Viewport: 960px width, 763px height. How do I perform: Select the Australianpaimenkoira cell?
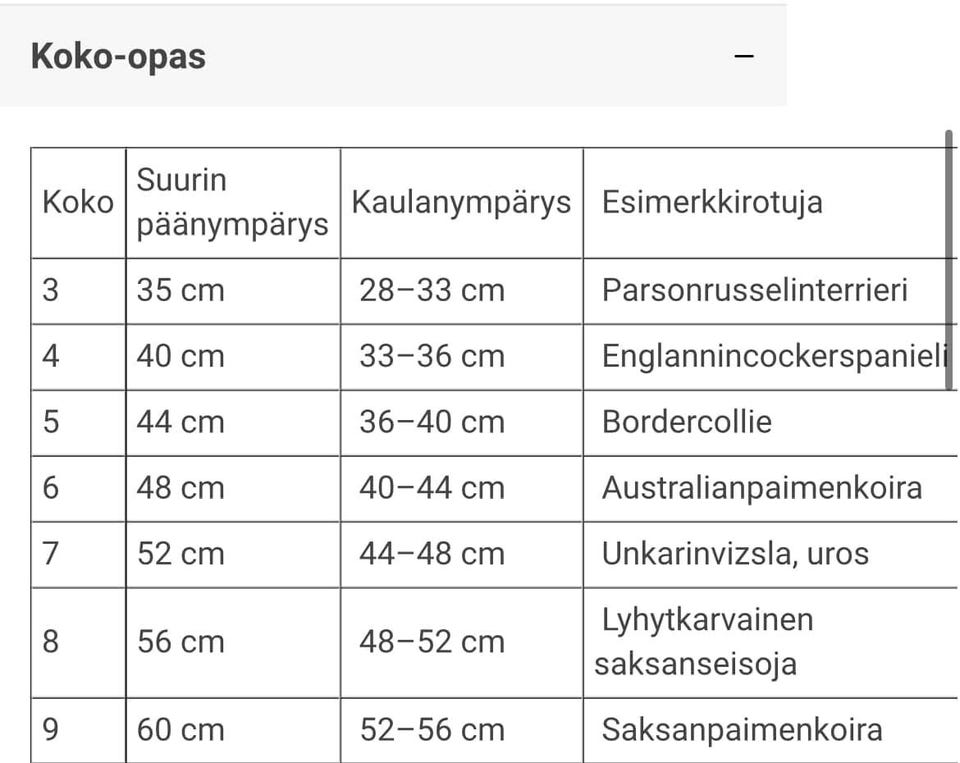(x=762, y=488)
